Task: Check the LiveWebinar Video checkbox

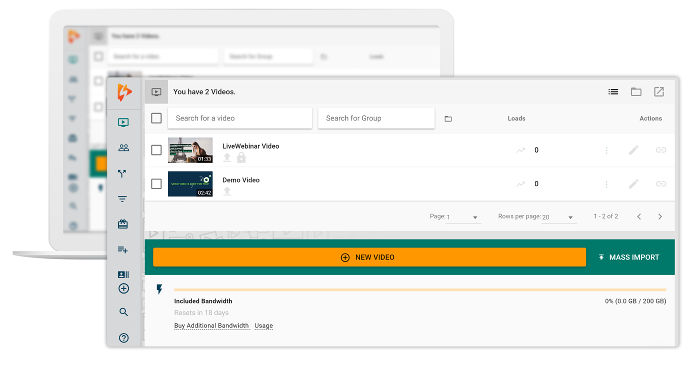Action: pos(156,150)
